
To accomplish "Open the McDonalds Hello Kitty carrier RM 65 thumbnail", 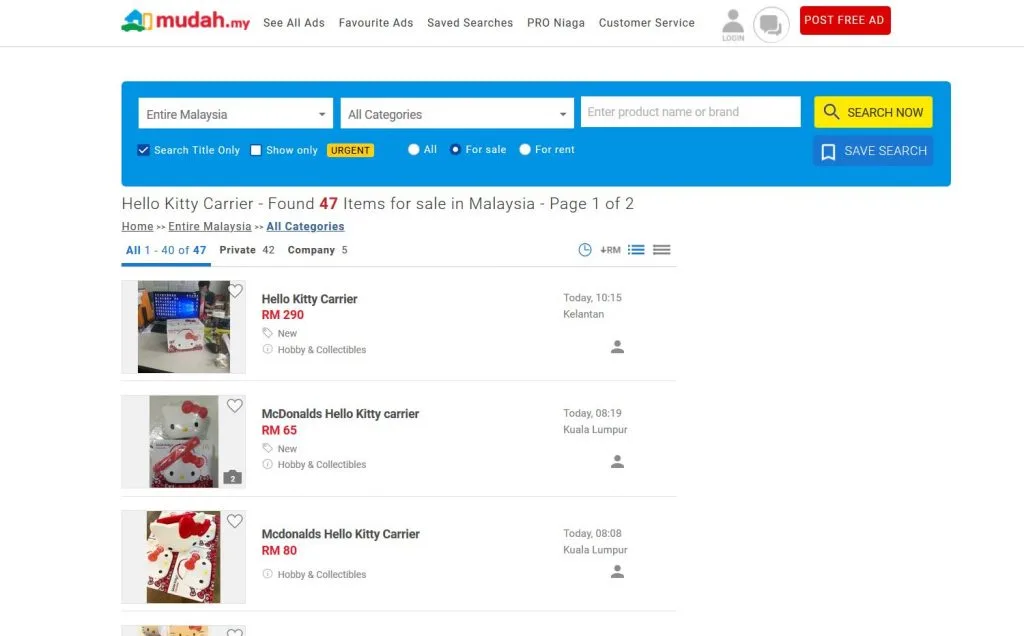I will coord(184,442).
